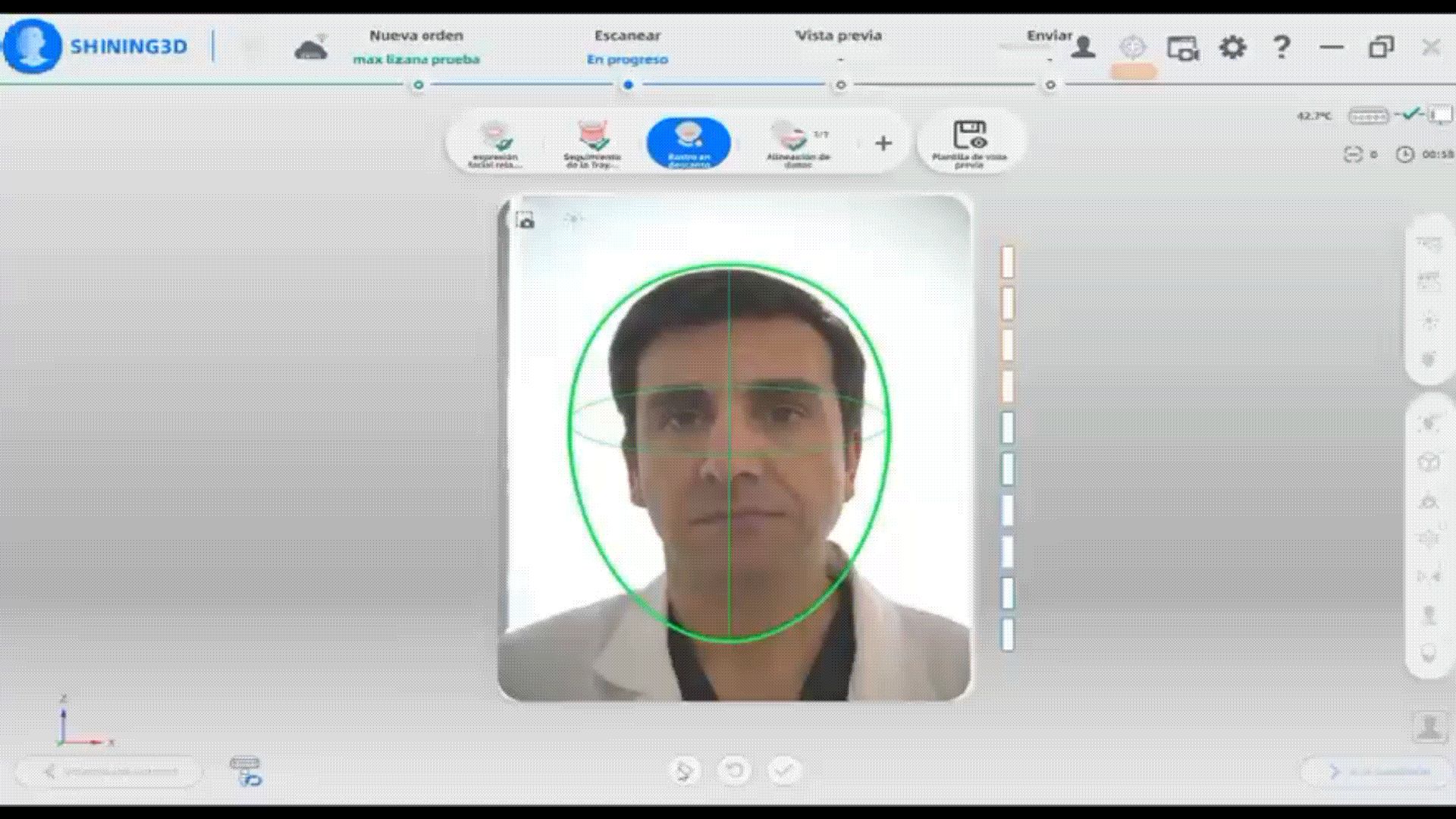Expand the bottom-right next panel chevron
This screenshot has width=1456, height=819.
(x=1334, y=771)
